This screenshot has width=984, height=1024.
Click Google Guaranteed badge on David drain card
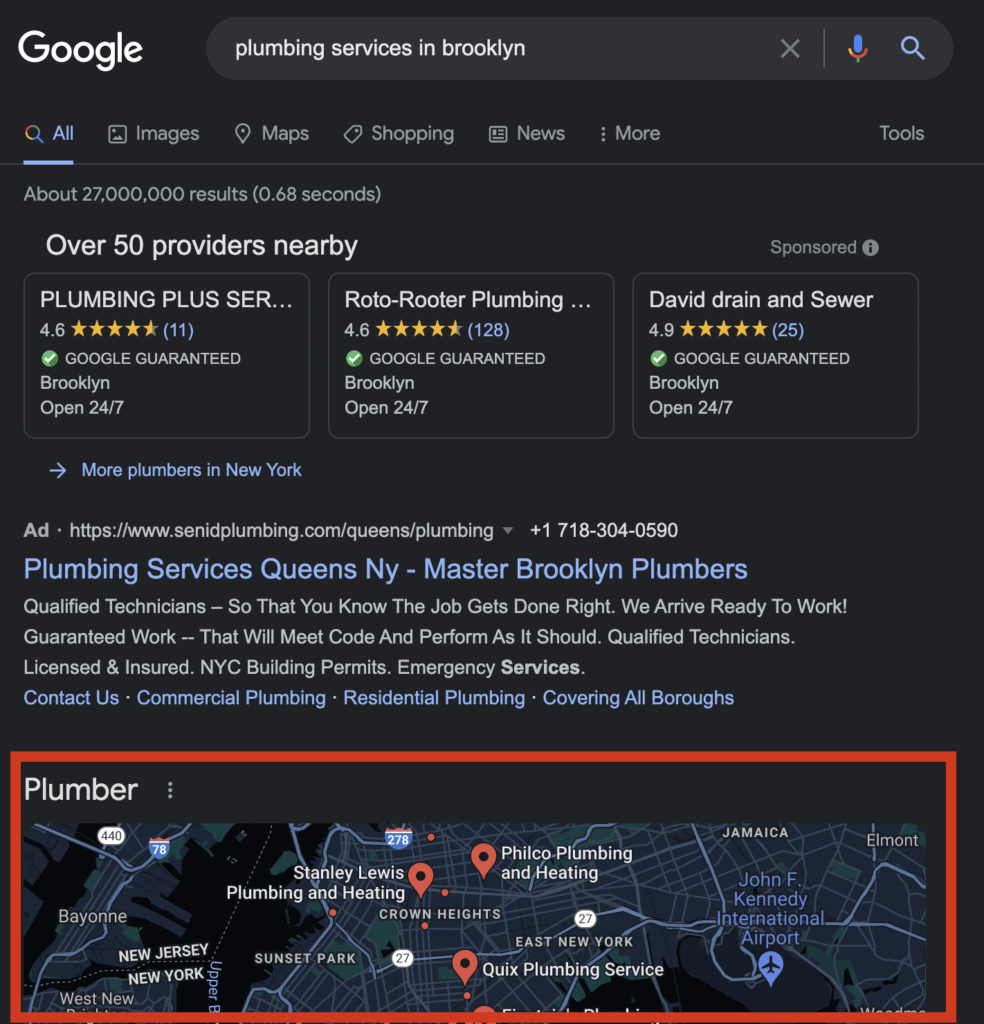pyautogui.click(x=750, y=359)
